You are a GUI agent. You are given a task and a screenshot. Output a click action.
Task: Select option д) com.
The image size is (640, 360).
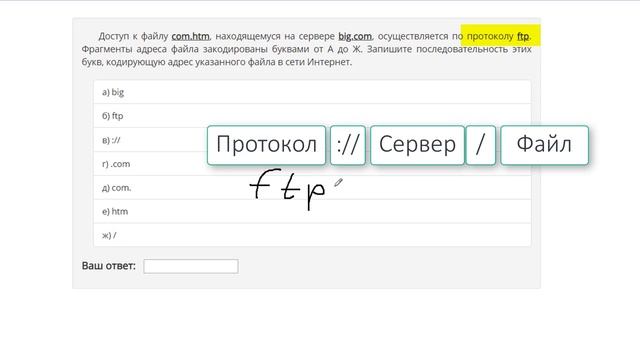[312, 188]
